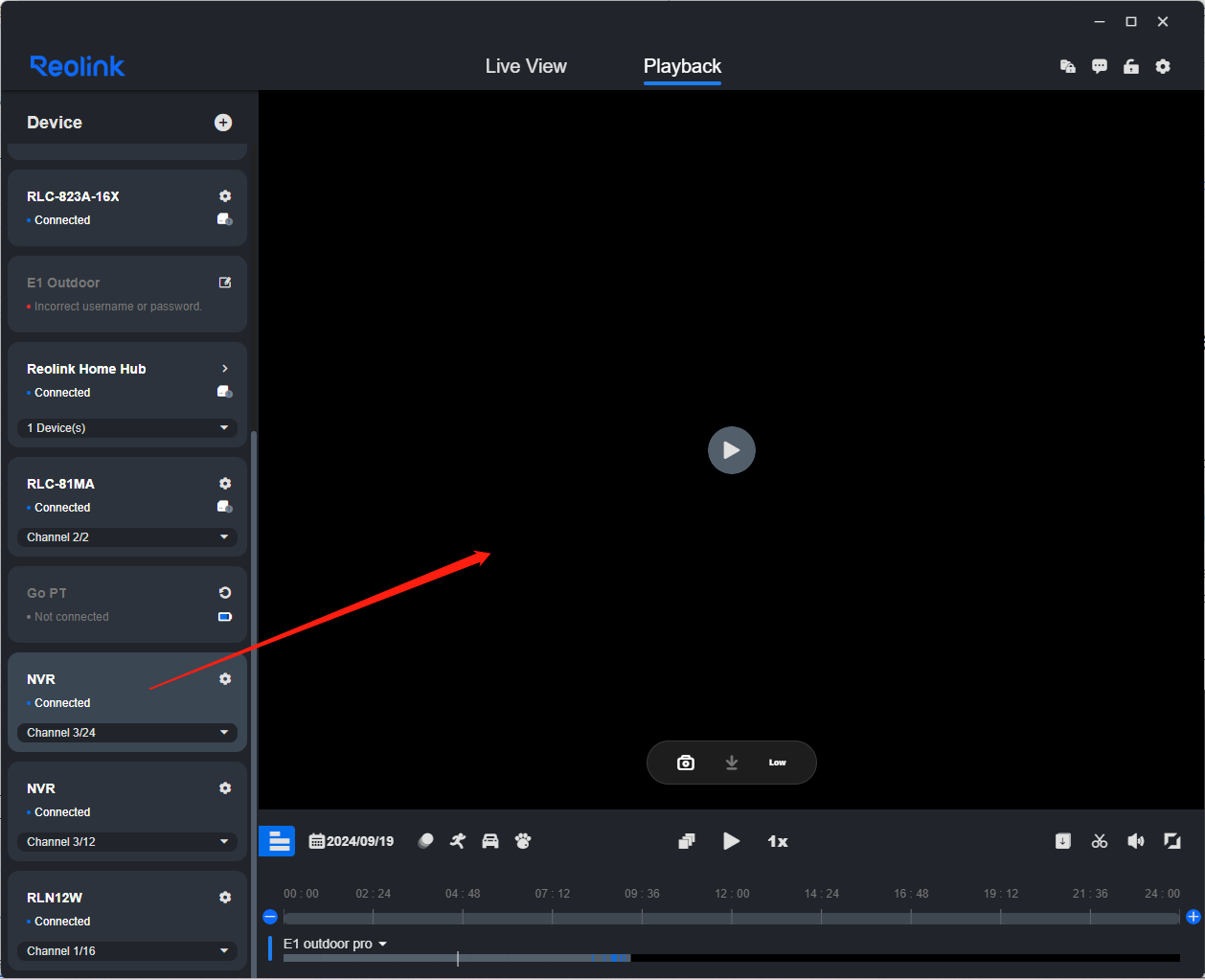Toggle the person motion detection filter

click(x=458, y=841)
